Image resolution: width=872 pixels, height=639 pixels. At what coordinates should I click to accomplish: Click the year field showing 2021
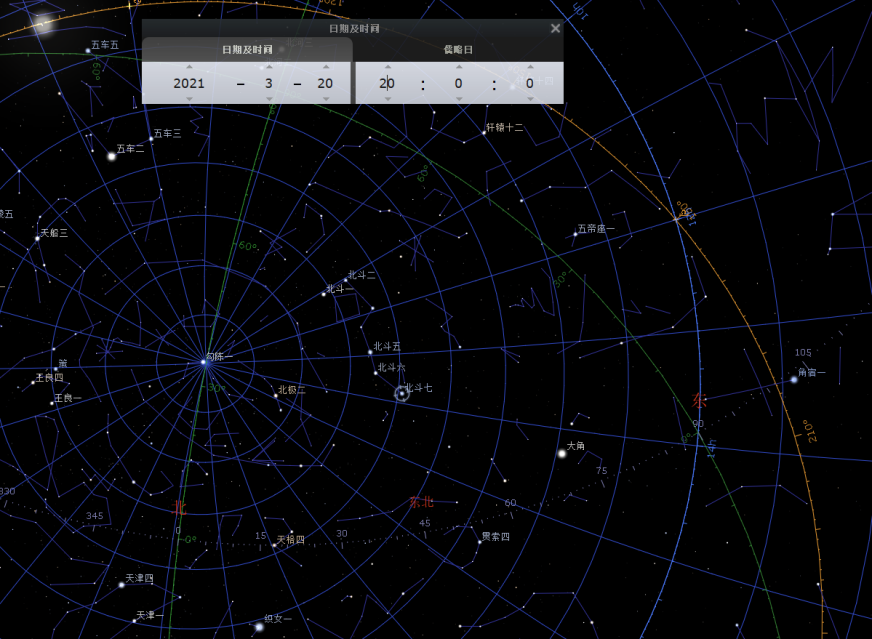coord(189,83)
